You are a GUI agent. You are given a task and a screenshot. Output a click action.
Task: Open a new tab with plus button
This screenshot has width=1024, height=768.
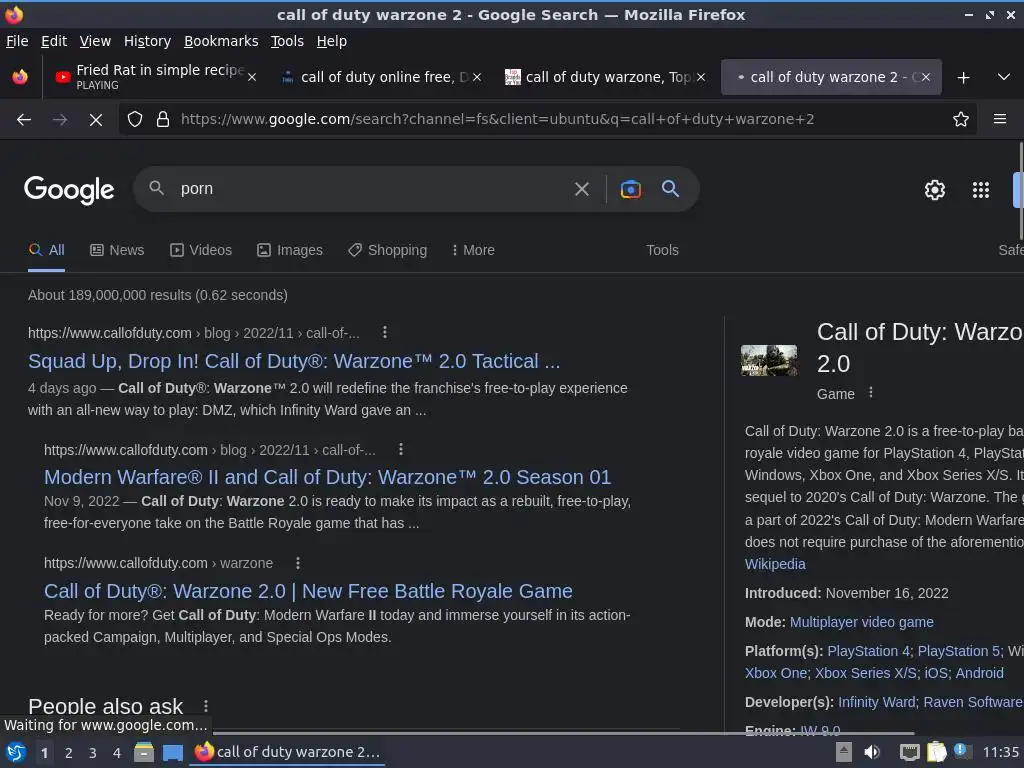pyautogui.click(x=963, y=78)
